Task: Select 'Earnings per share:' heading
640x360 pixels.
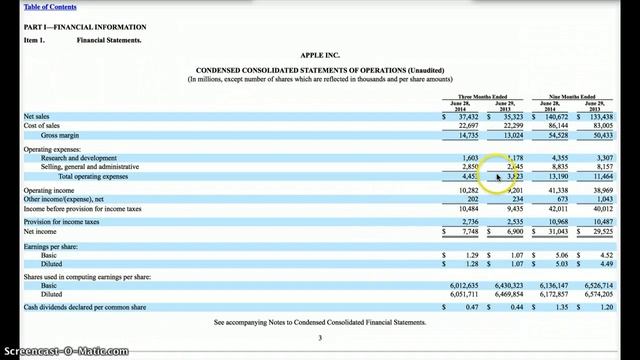Action: [51, 247]
